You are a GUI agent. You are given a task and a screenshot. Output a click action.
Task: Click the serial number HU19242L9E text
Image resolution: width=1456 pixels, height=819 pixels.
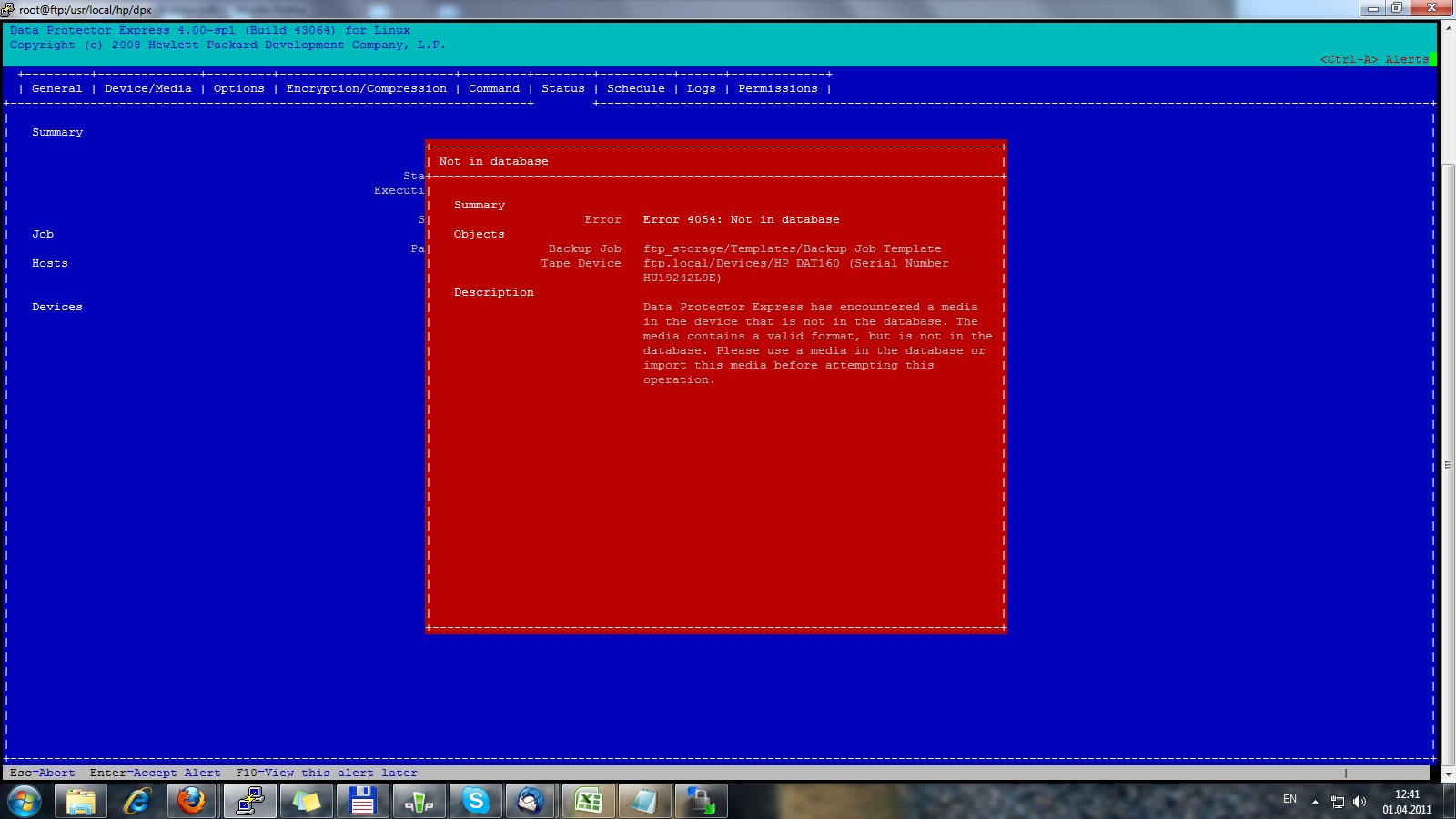682,278
